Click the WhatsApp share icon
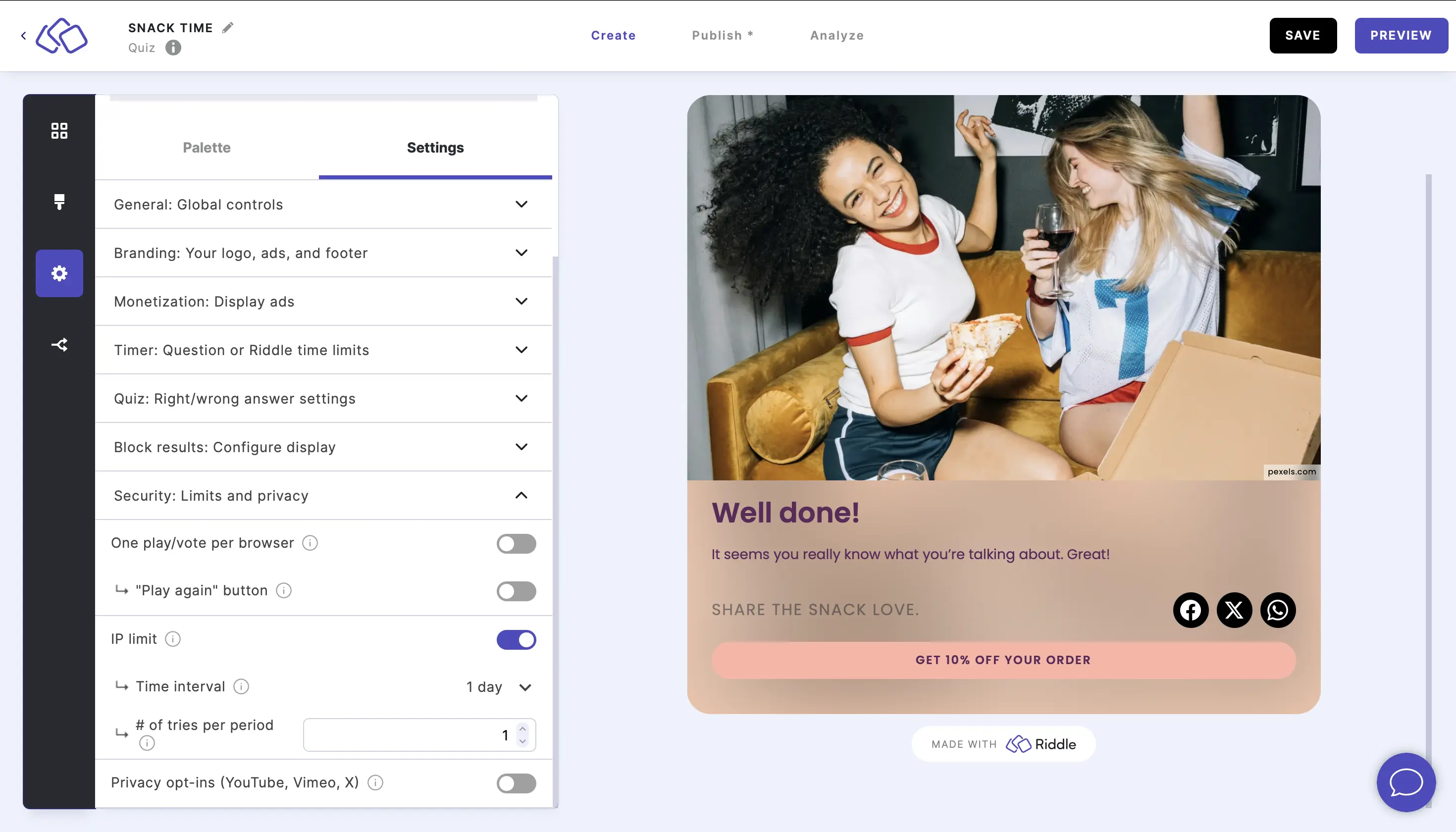 click(x=1277, y=609)
